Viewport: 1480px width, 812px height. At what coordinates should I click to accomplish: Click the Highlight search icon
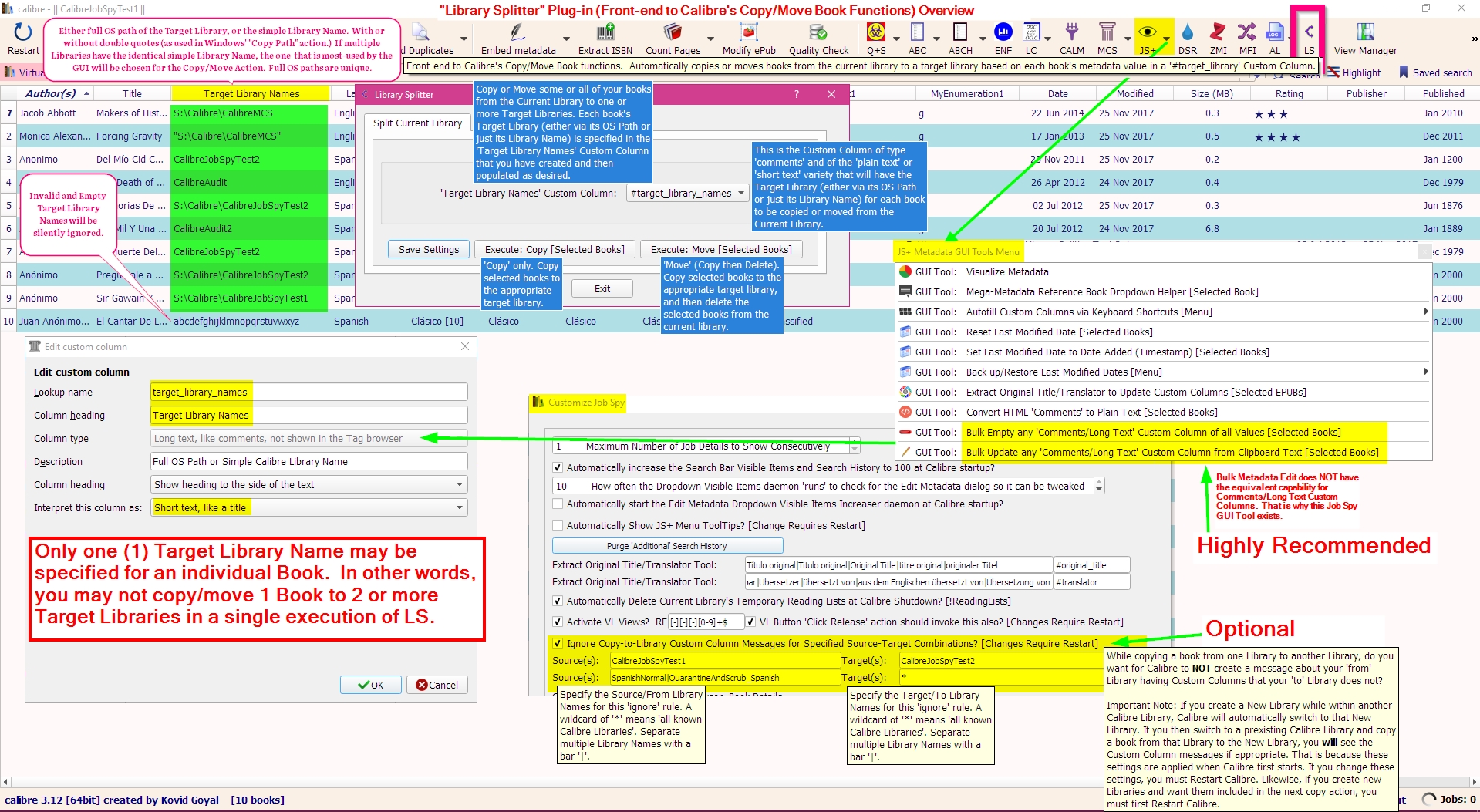coord(1334,72)
